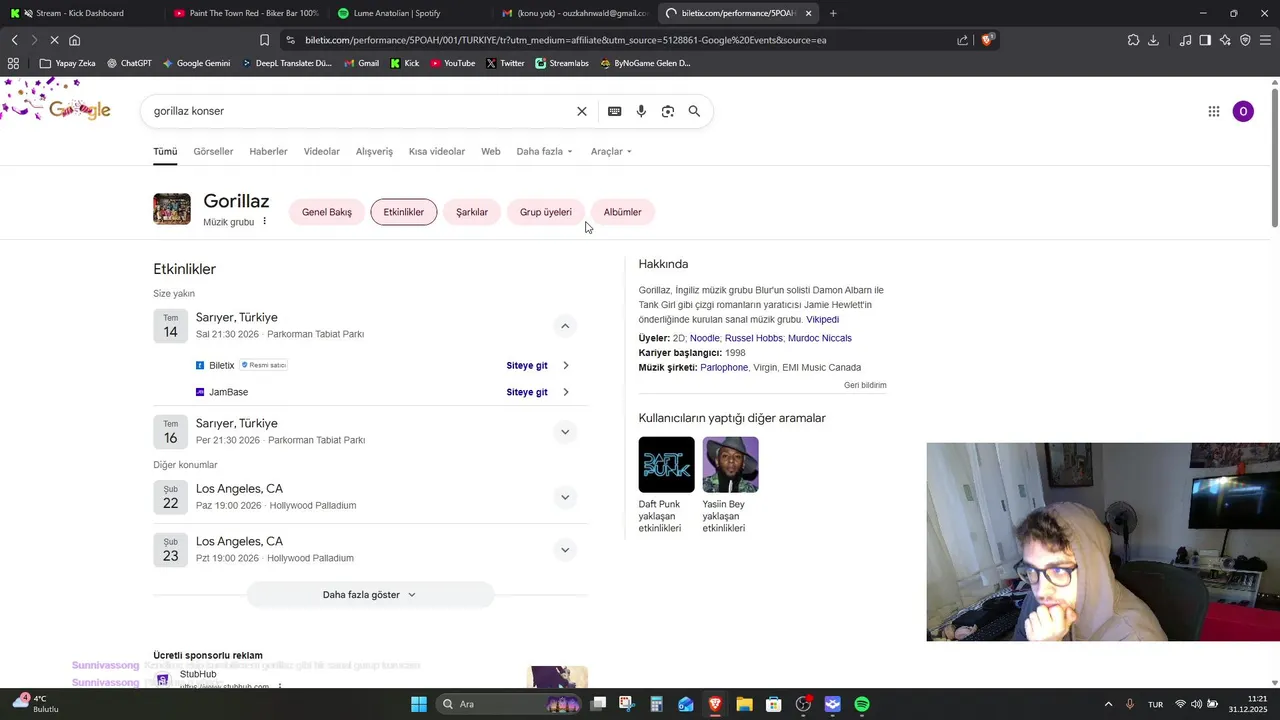Select the Şarkılar chip

472,212
